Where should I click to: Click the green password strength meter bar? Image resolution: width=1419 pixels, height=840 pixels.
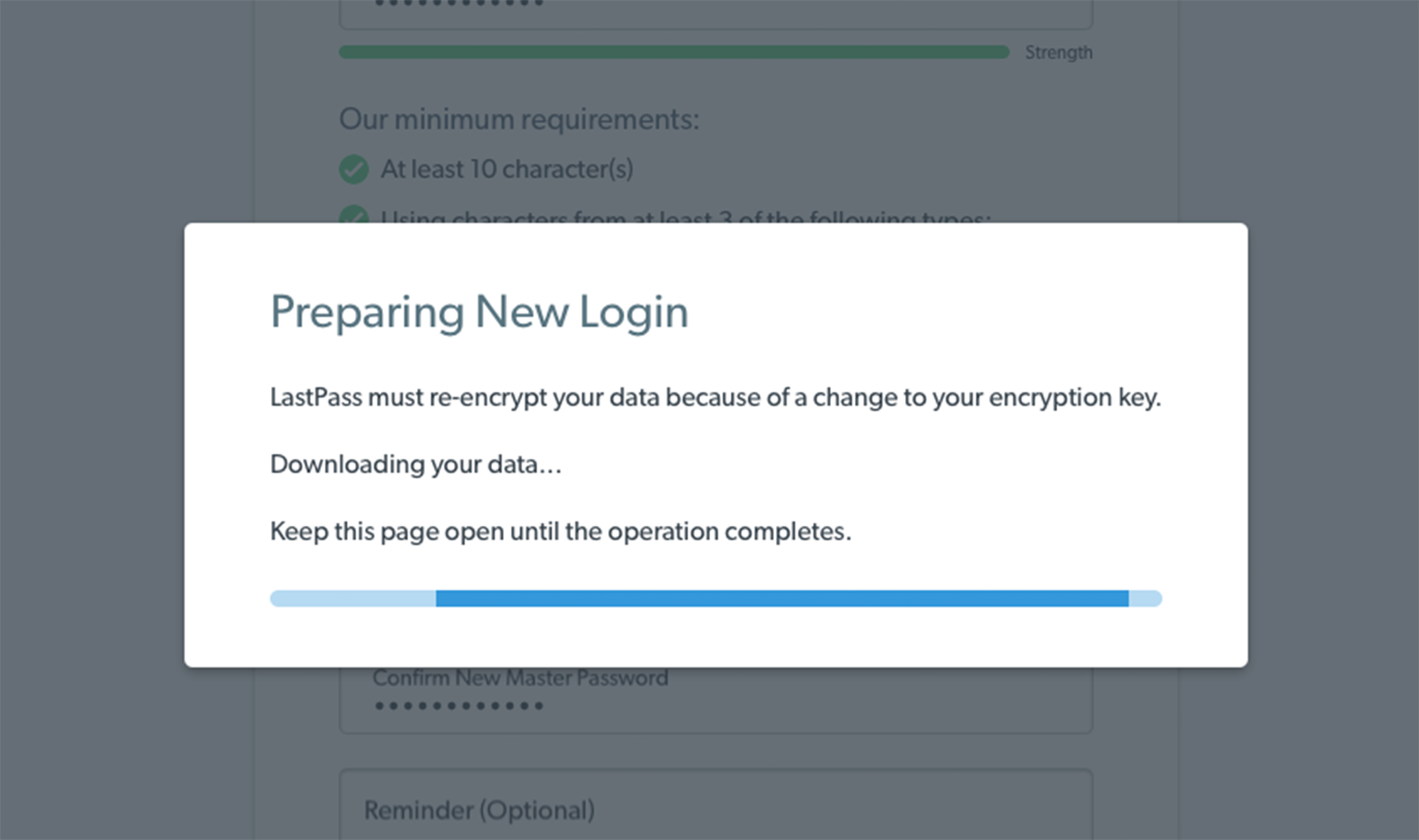pos(673,52)
